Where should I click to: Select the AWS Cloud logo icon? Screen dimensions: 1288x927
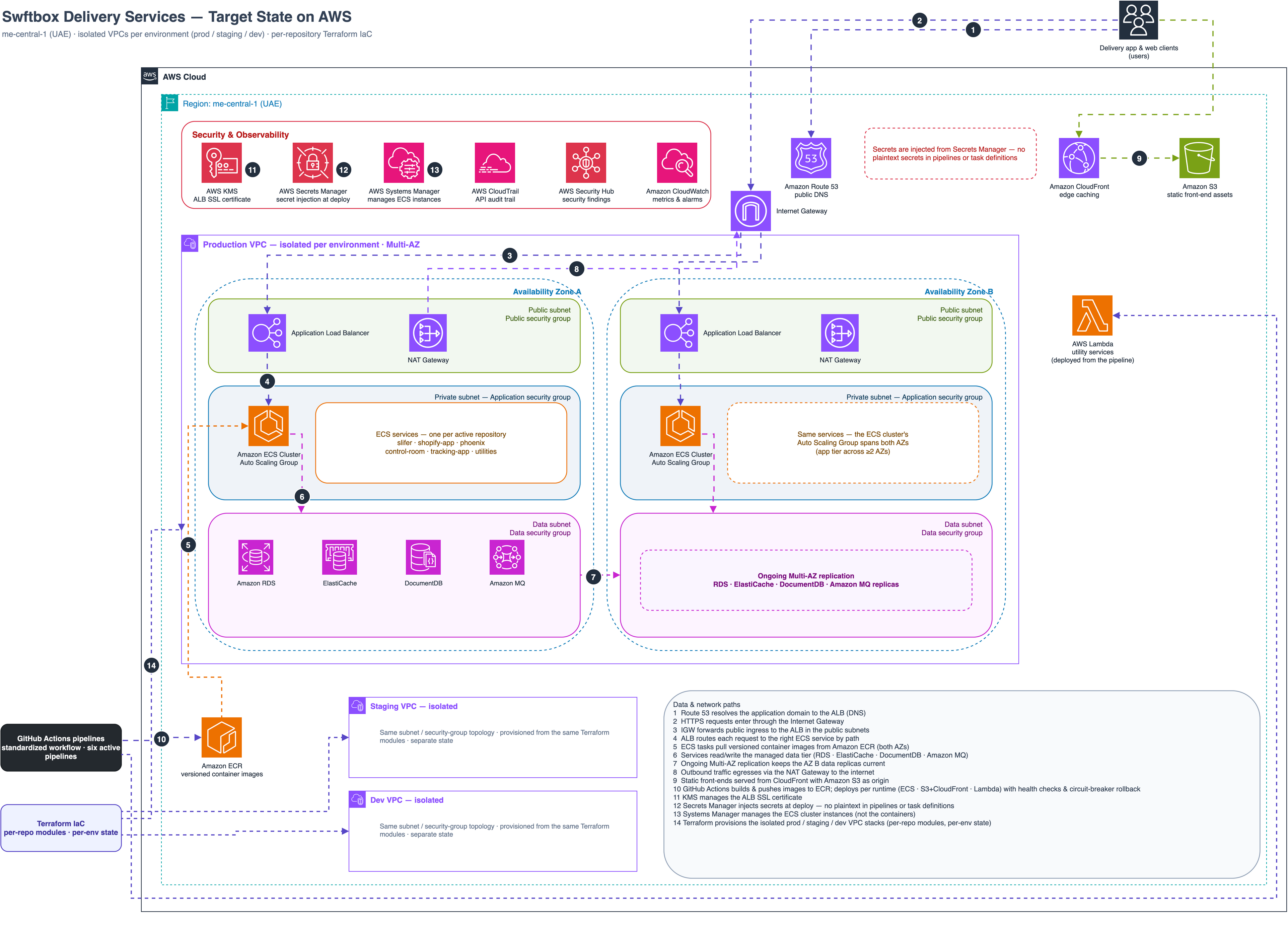[149, 76]
